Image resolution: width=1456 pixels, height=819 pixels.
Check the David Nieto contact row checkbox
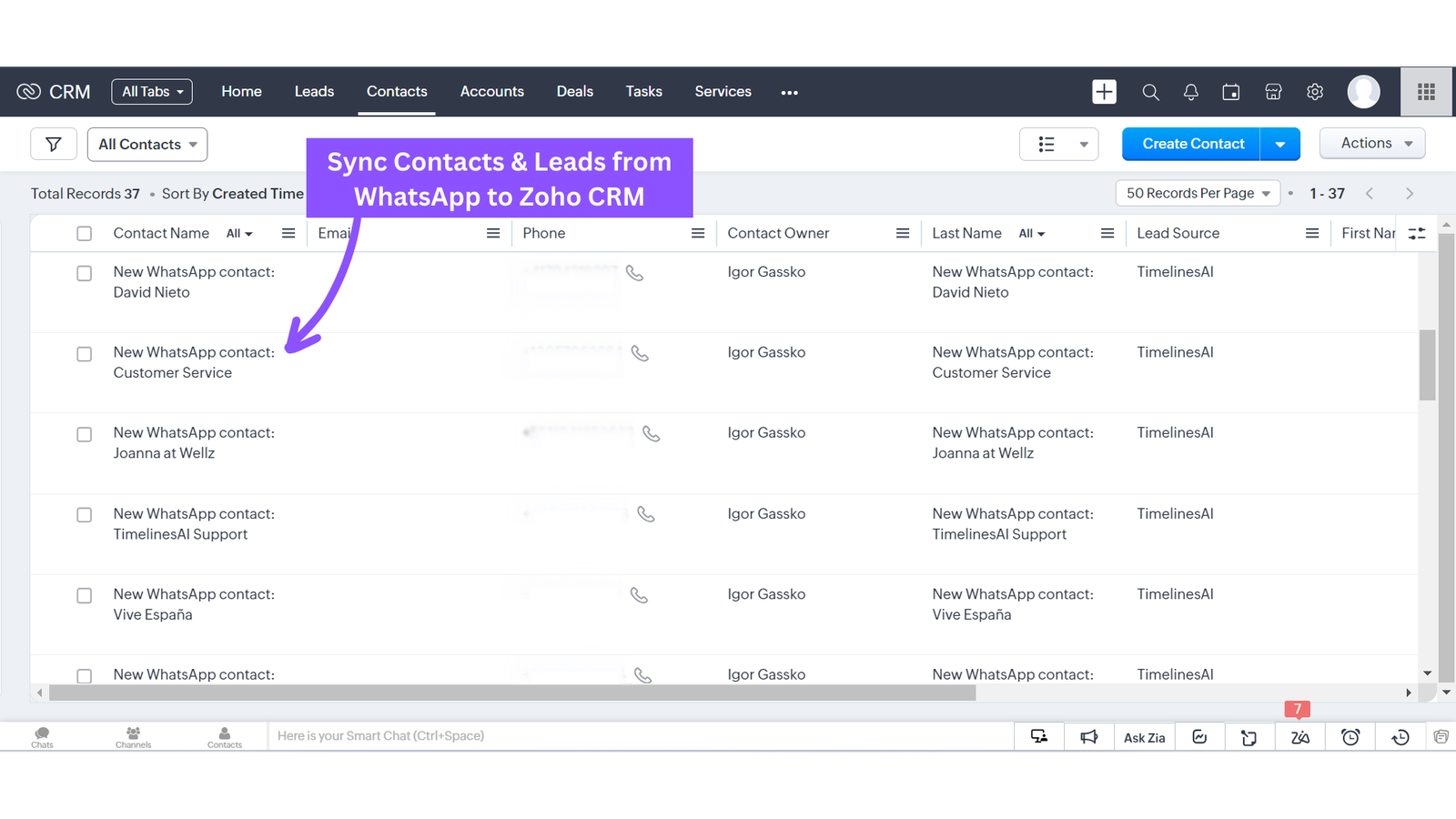(84, 273)
